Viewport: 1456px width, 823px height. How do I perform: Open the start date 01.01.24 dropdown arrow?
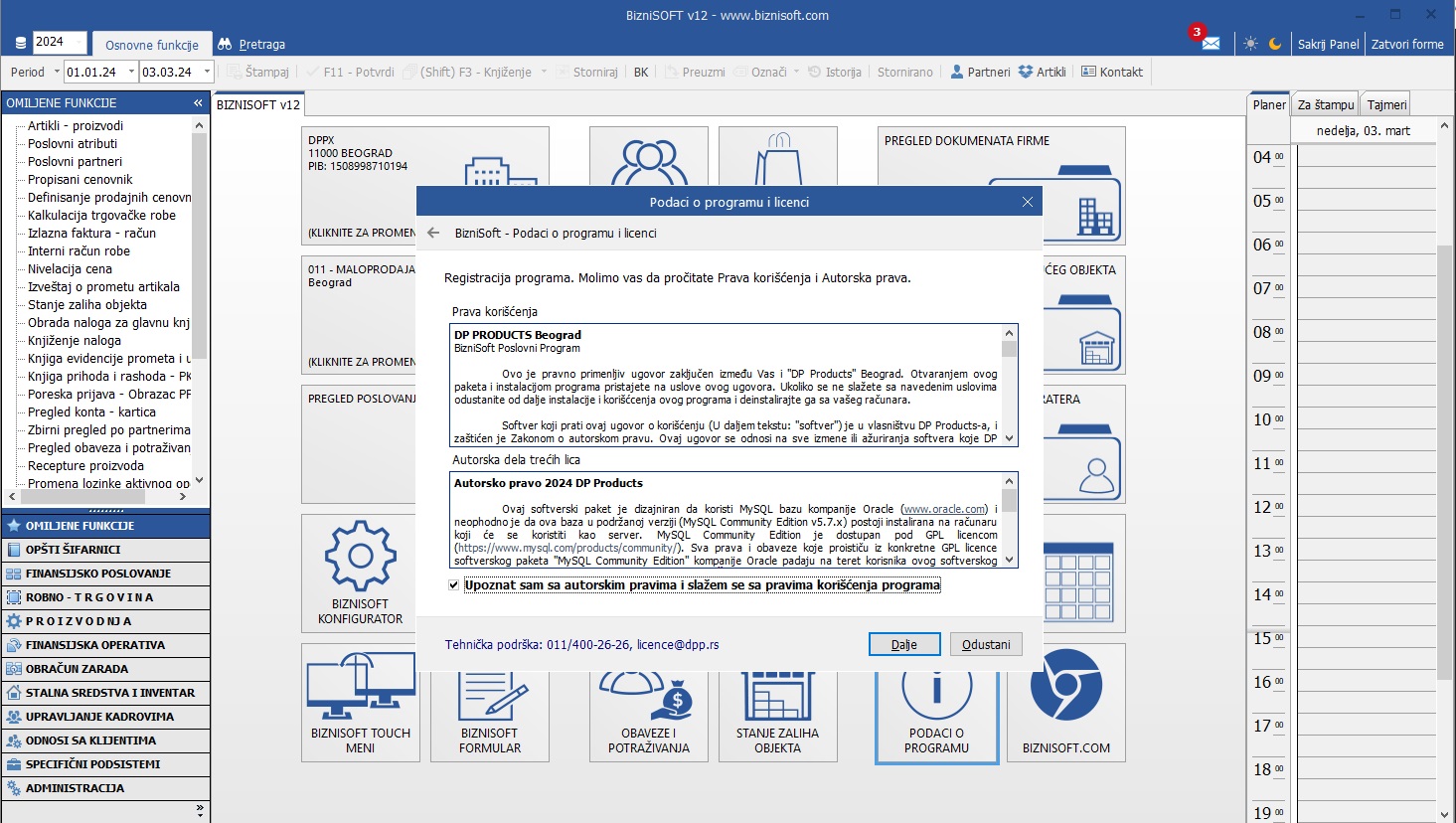[130, 72]
